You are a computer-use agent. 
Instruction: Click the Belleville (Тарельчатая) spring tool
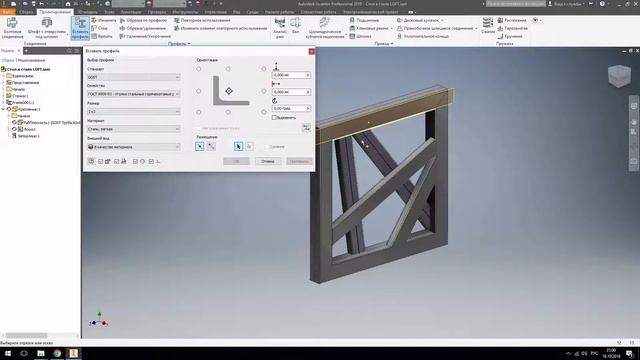click(513, 28)
